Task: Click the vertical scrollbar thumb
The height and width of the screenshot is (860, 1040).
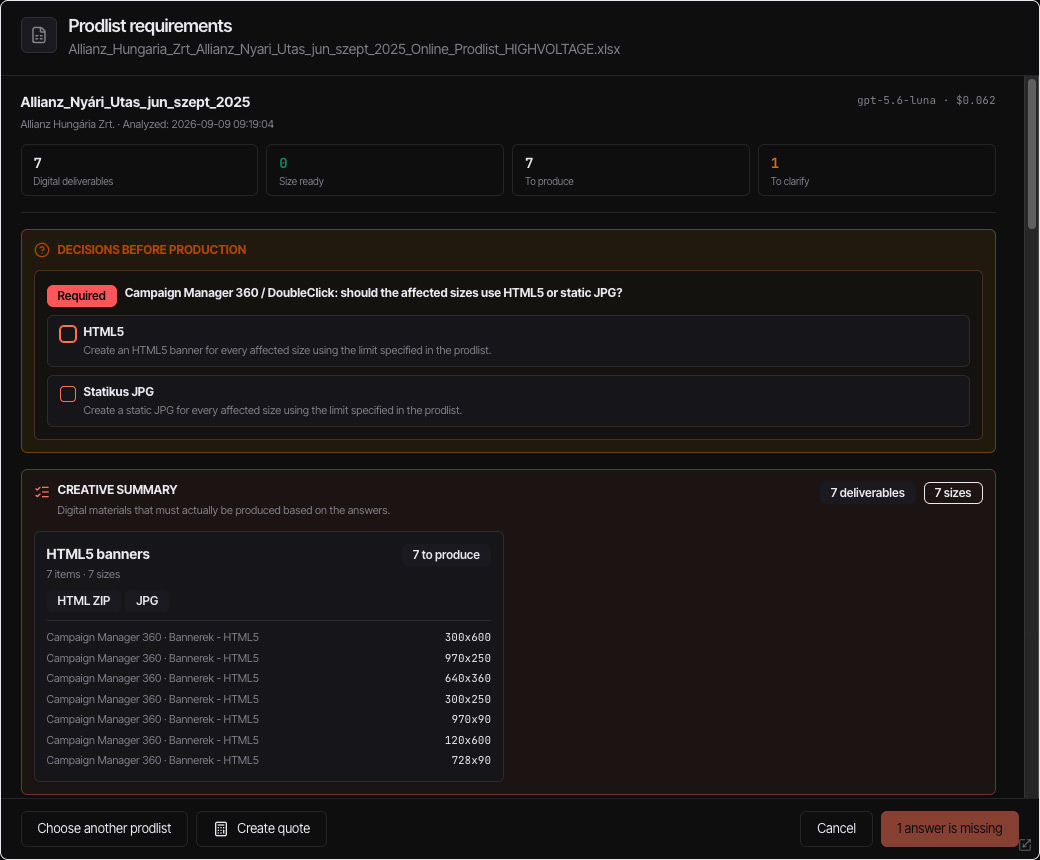Action: coord(1031,154)
